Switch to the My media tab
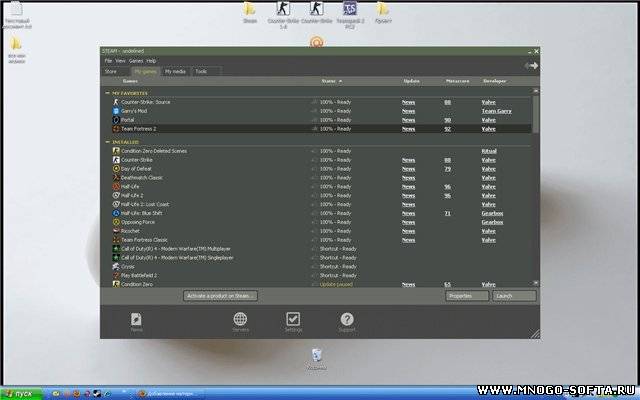This screenshot has height=400, width=640. [x=175, y=71]
